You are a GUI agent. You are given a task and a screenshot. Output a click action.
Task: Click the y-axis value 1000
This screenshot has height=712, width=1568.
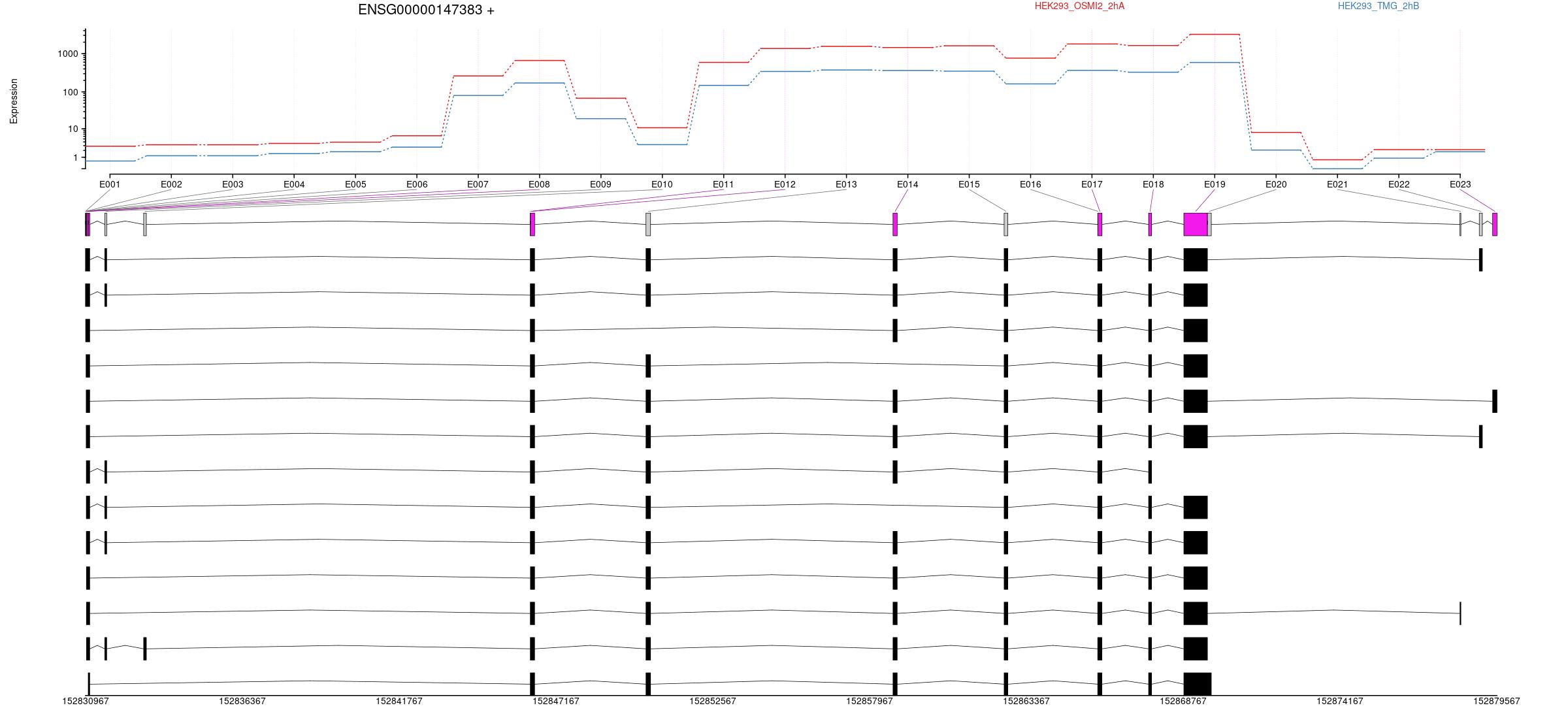tap(67, 54)
